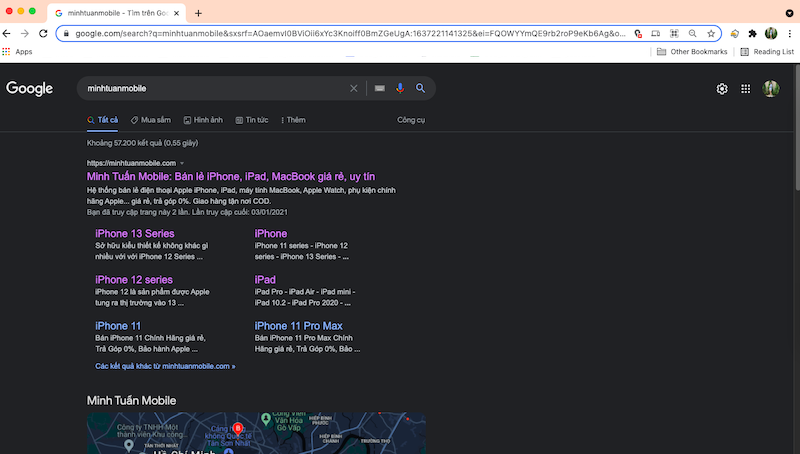Open the tab search arrow at top right
Image resolution: width=800 pixels, height=454 pixels.
coord(789,13)
